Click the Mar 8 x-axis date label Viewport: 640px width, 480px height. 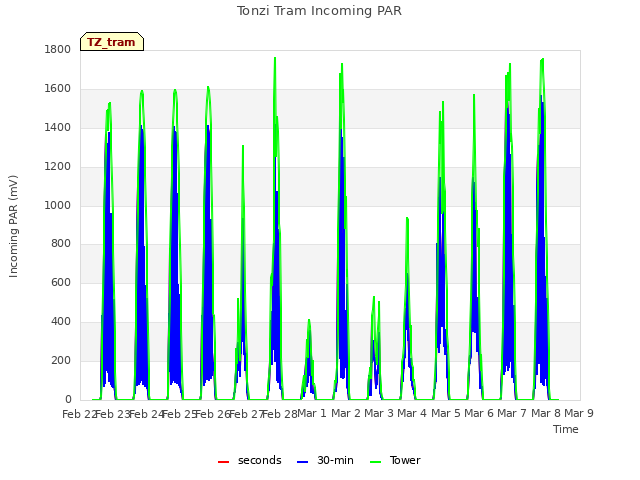coord(546,413)
